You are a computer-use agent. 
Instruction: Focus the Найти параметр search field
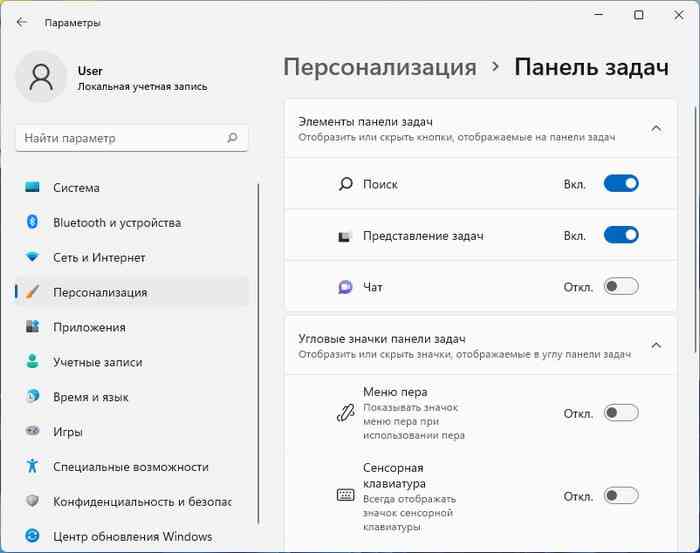[132, 138]
